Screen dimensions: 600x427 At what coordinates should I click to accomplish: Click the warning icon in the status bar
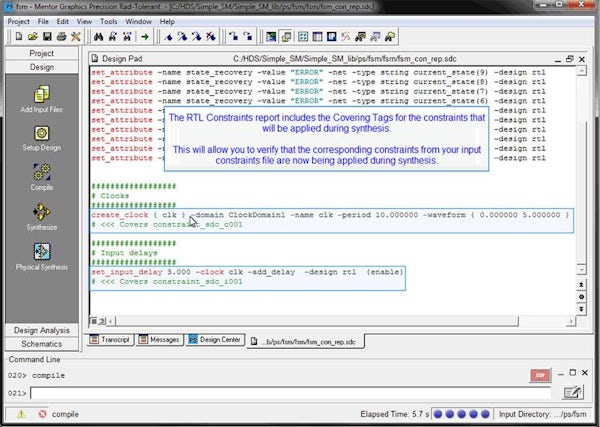coord(21,414)
